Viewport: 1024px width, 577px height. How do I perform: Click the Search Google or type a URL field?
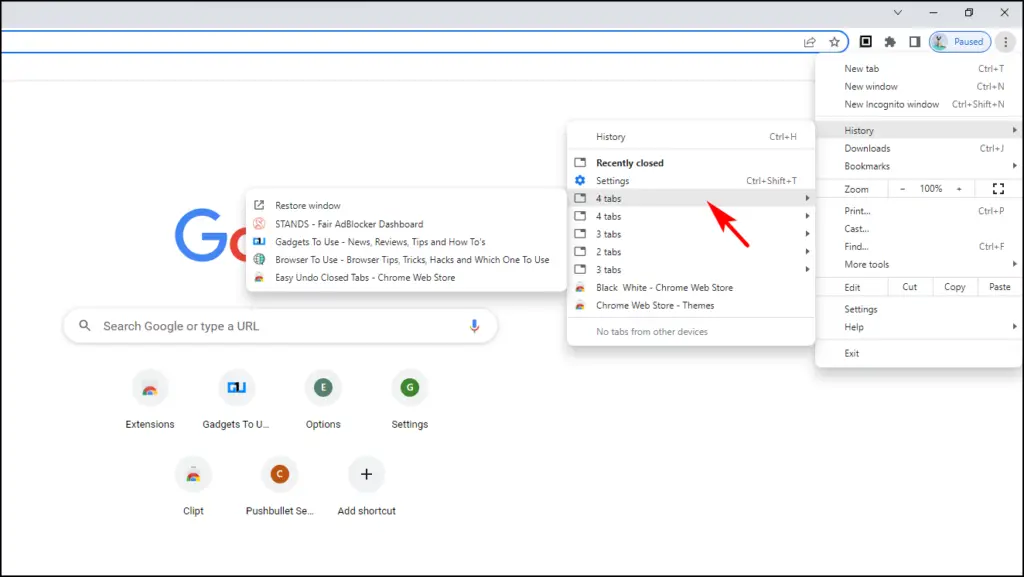(280, 326)
